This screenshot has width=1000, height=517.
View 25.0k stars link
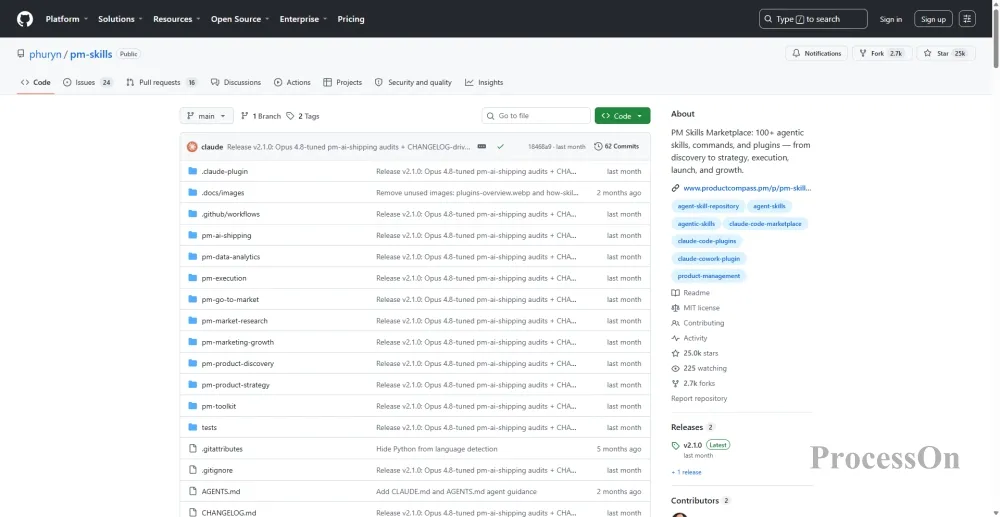(x=695, y=353)
